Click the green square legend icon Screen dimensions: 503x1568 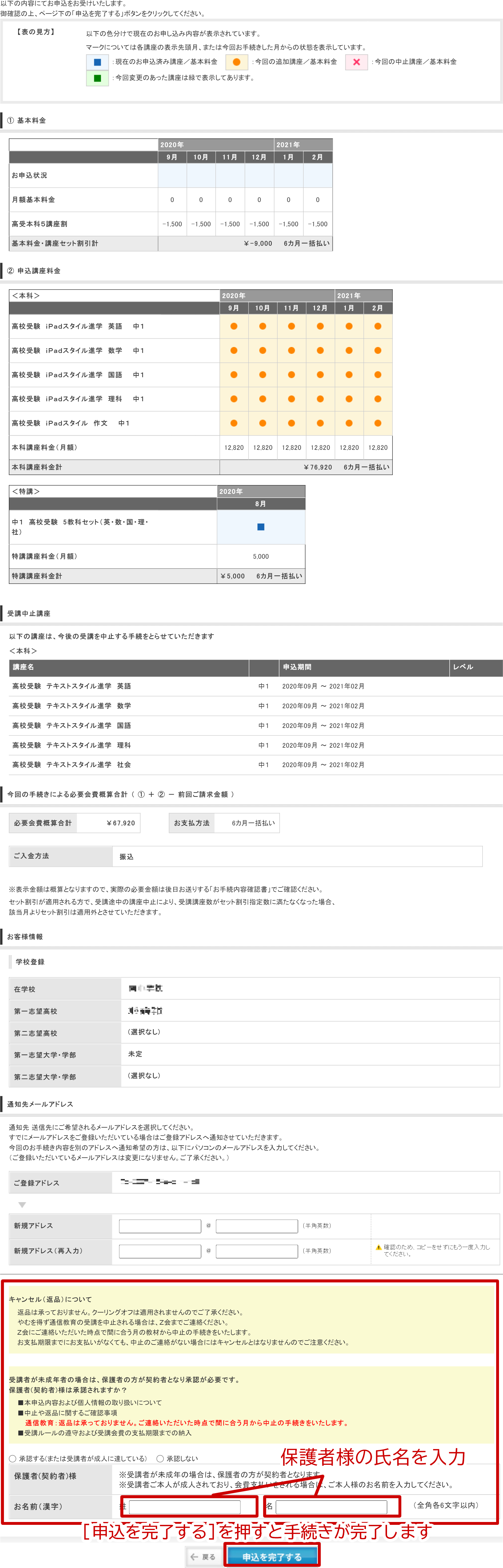pyautogui.click(x=97, y=78)
